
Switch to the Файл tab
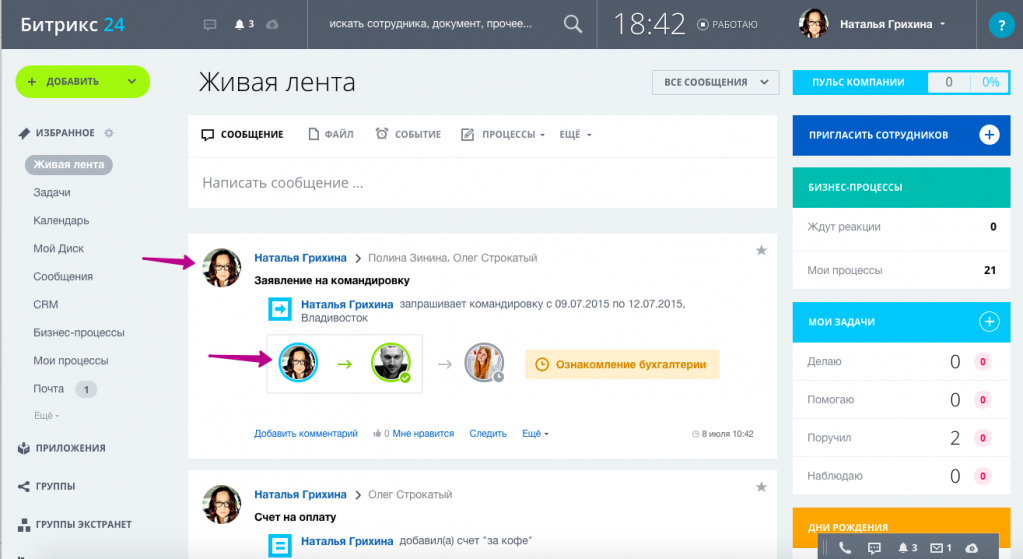point(331,134)
